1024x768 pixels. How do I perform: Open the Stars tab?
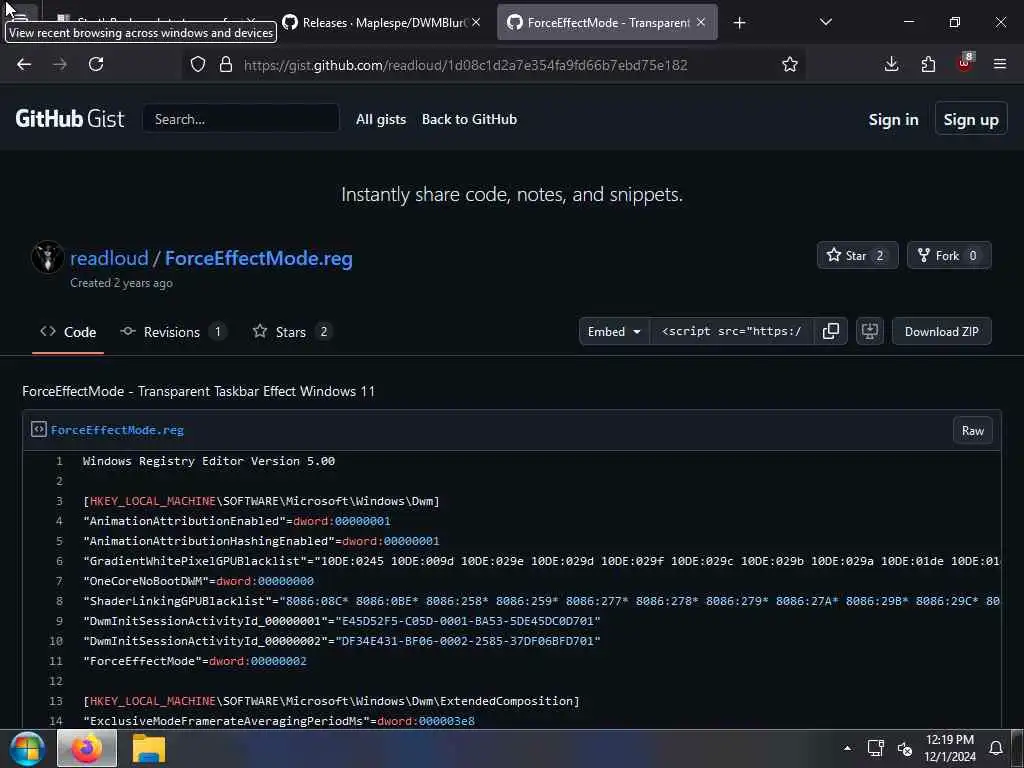pyautogui.click(x=291, y=332)
